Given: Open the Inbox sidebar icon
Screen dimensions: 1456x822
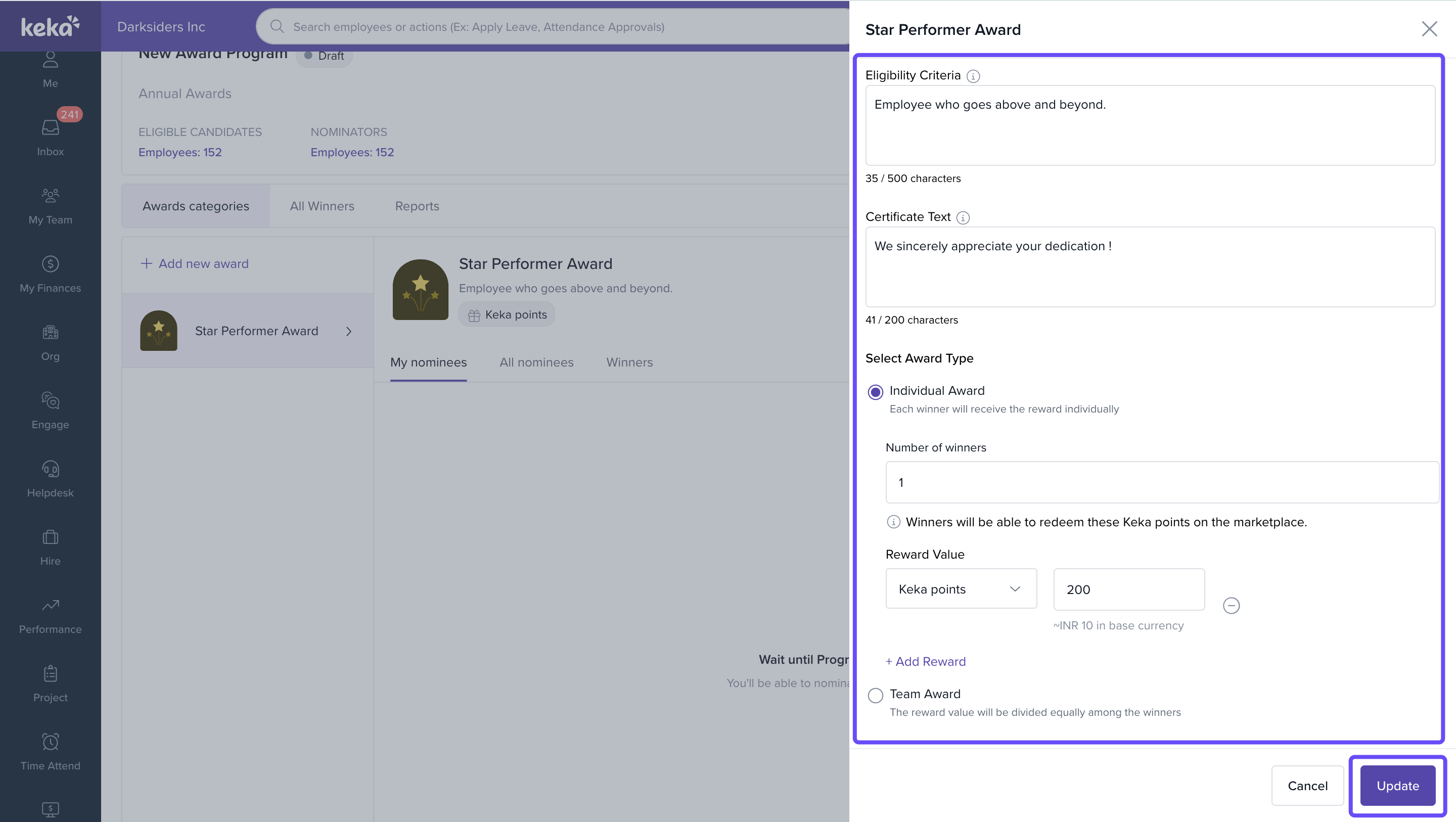Looking at the screenshot, I should point(51,136).
